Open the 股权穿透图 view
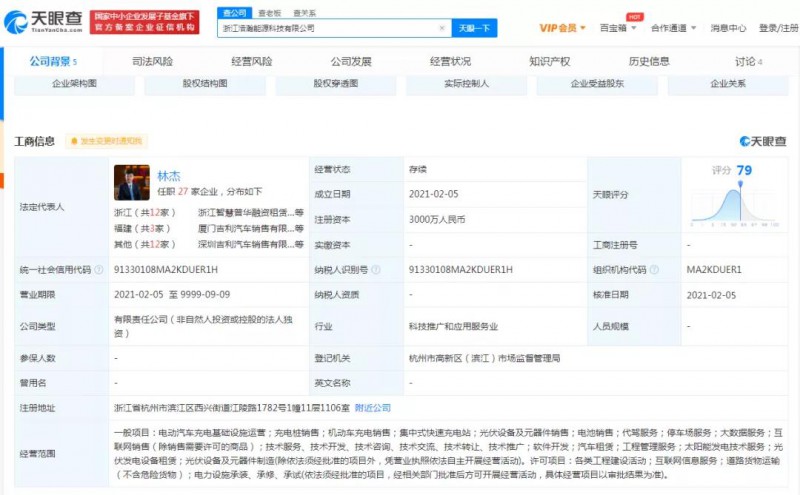 pos(335,84)
